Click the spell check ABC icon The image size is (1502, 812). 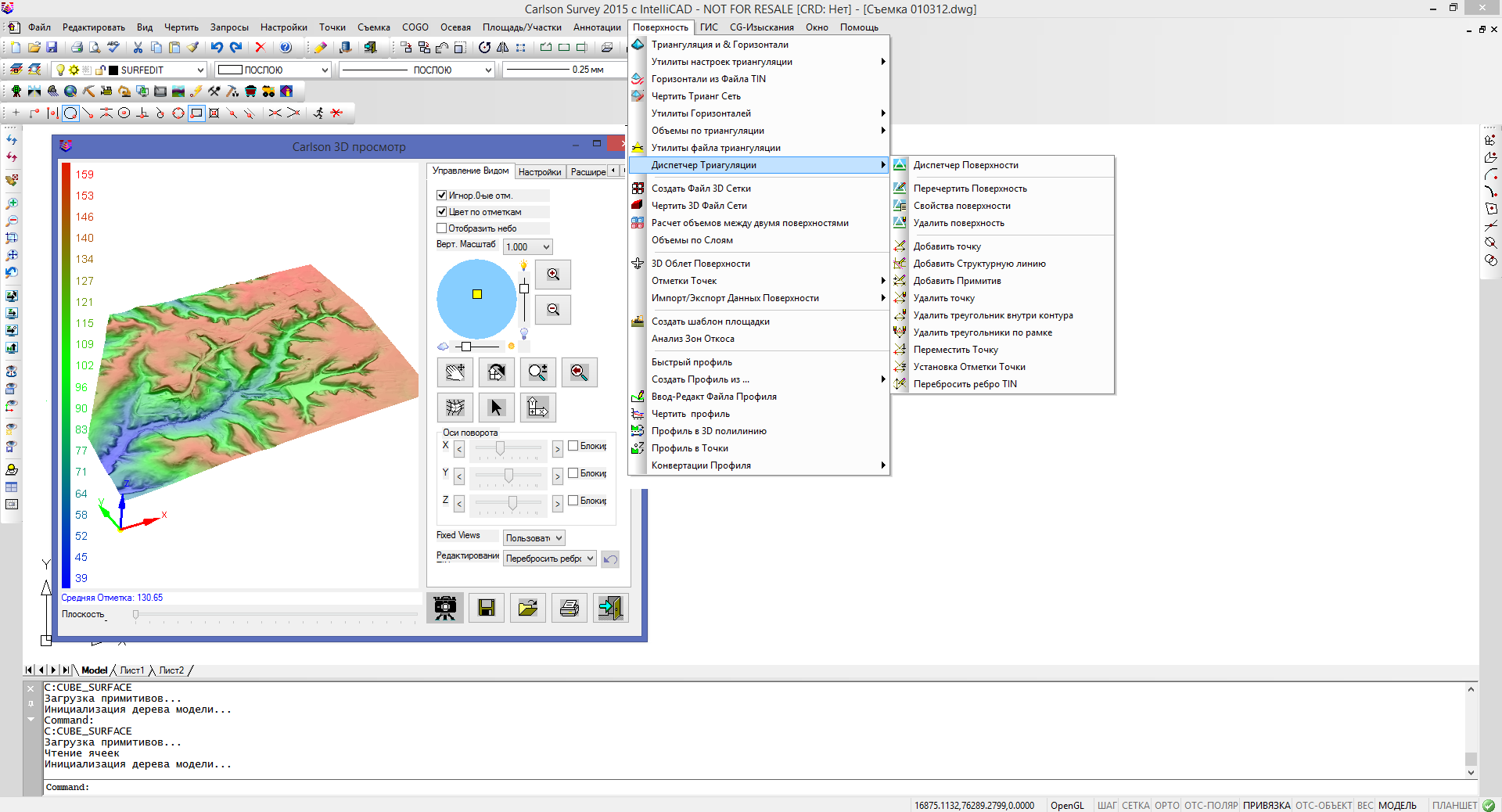113,48
